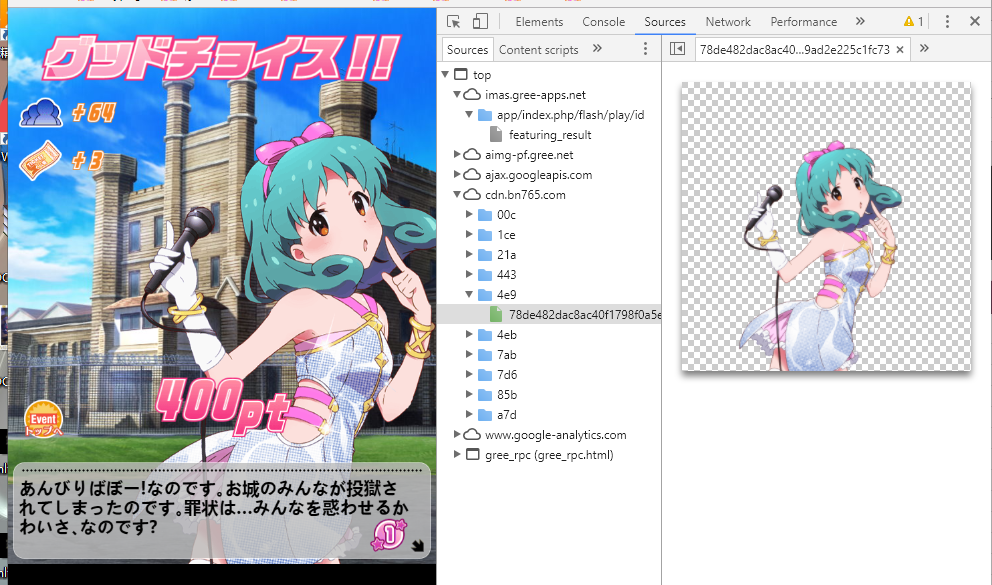Click the ticket icon beside +3
The width and height of the screenshot is (992, 585).
(x=40, y=160)
